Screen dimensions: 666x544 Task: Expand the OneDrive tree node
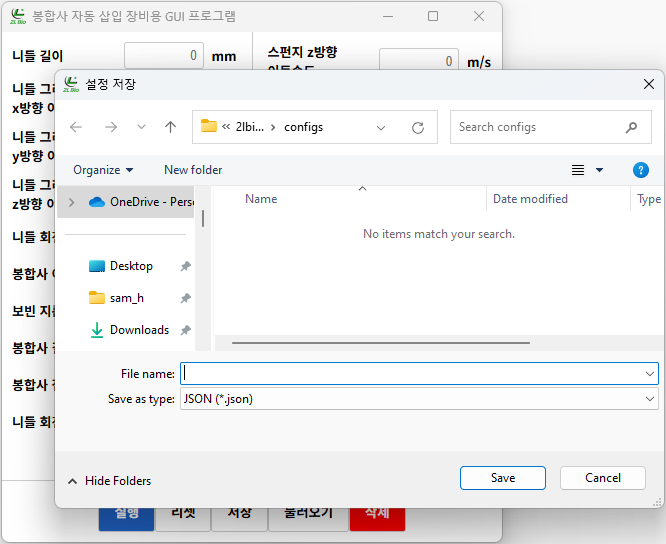click(x=70, y=201)
